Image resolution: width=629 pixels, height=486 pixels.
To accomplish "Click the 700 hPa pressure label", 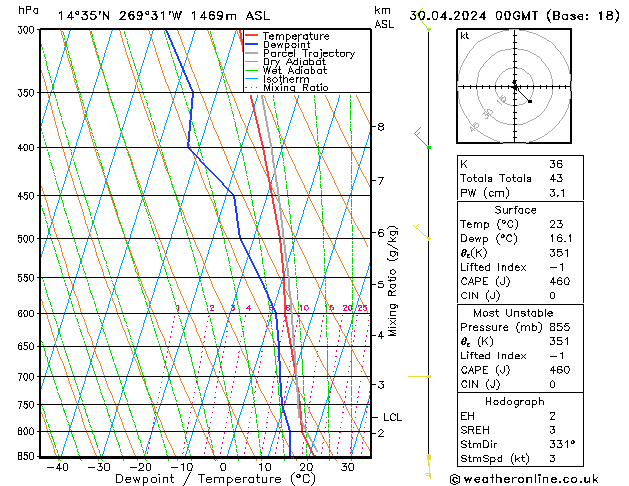I will [x=28, y=377].
